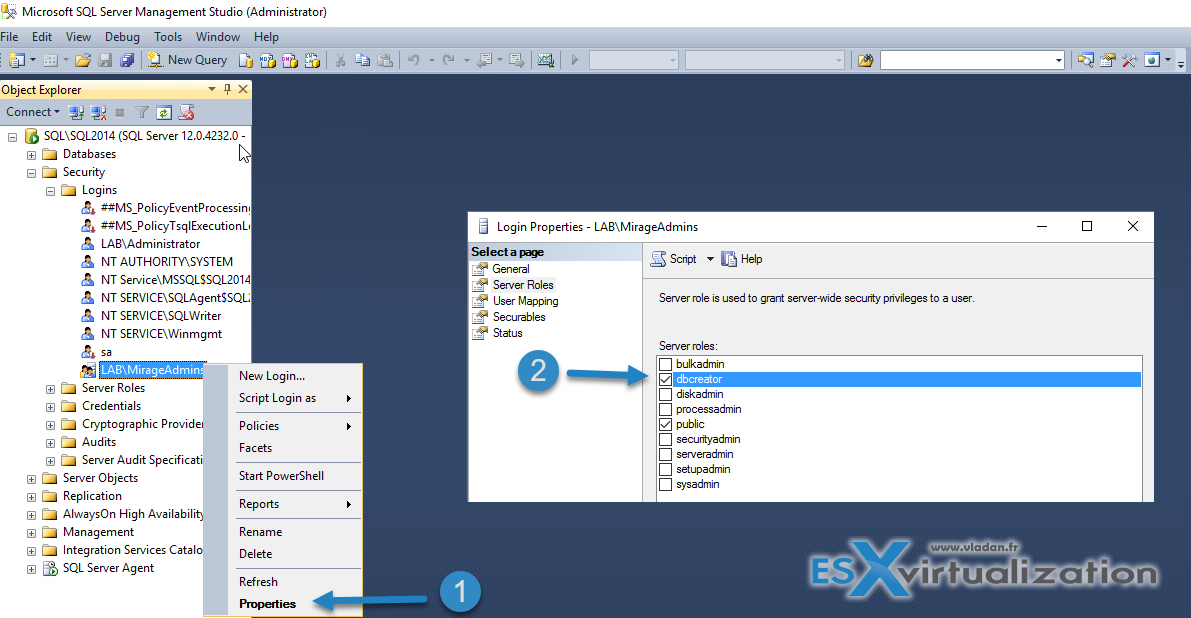This screenshot has width=1191, height=618.
Task: Select the sa login in tree
Action: pos(106,352)
